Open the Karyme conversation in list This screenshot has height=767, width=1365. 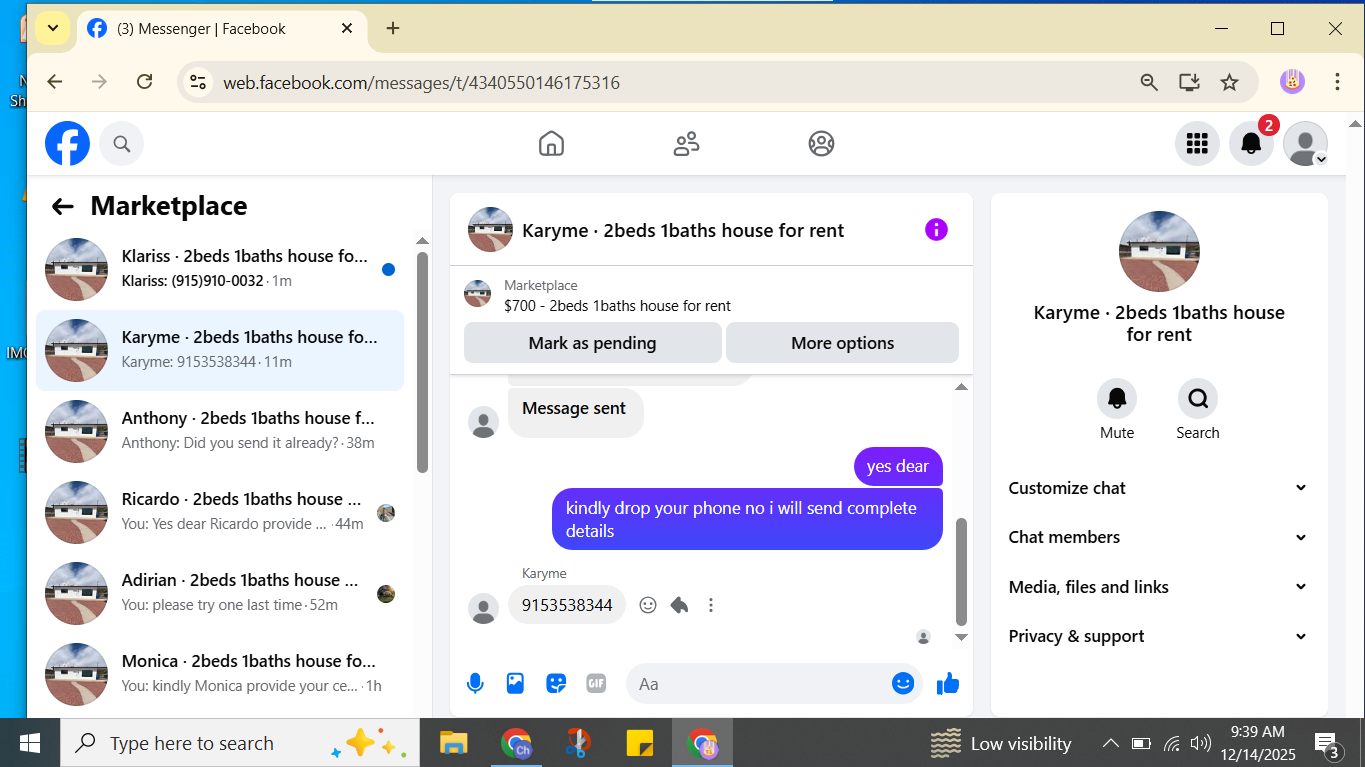[x=220, y=350]
